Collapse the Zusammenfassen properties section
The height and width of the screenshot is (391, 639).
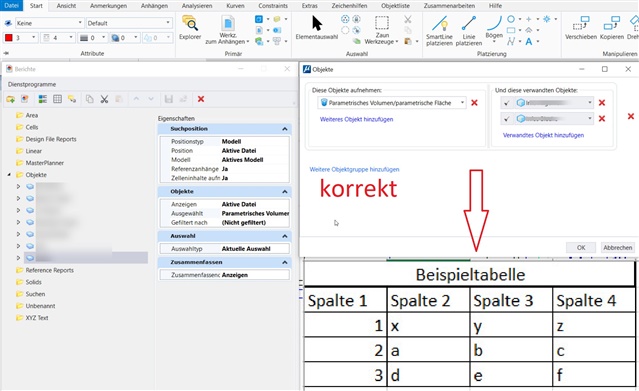284,262
